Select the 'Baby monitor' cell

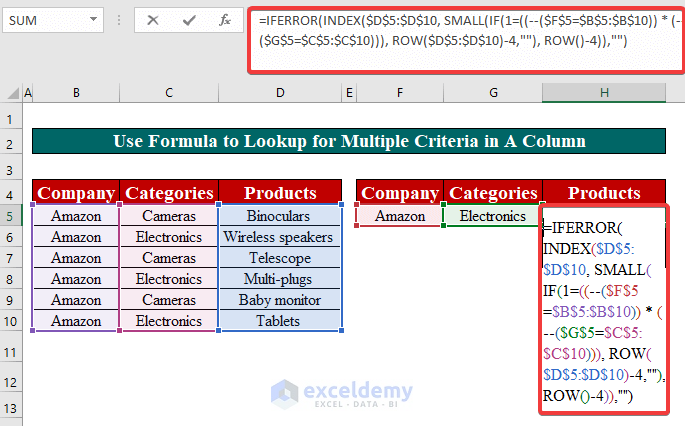(x=280, y=300)
